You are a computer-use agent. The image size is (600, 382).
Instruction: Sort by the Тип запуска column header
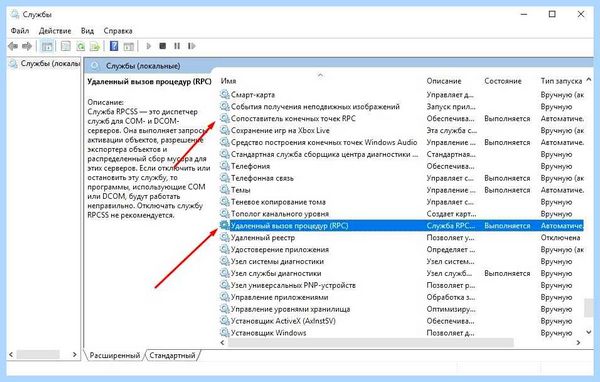[x=561, y=81]
